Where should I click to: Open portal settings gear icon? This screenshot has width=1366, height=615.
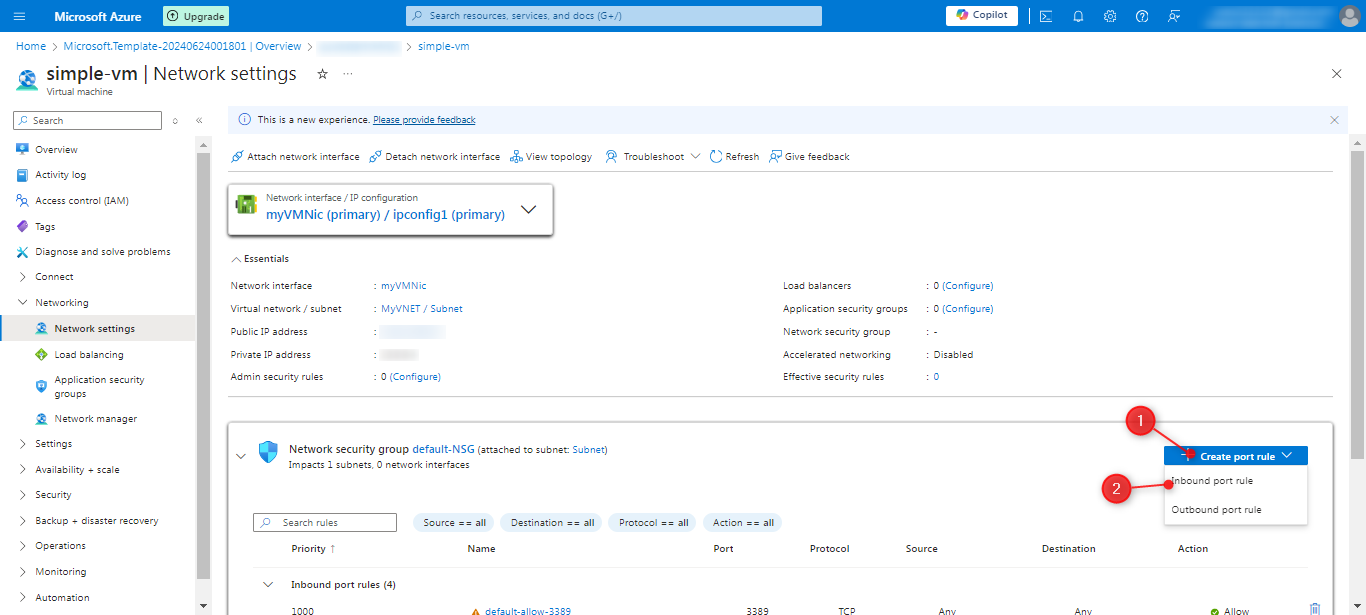click(1110, 16)
